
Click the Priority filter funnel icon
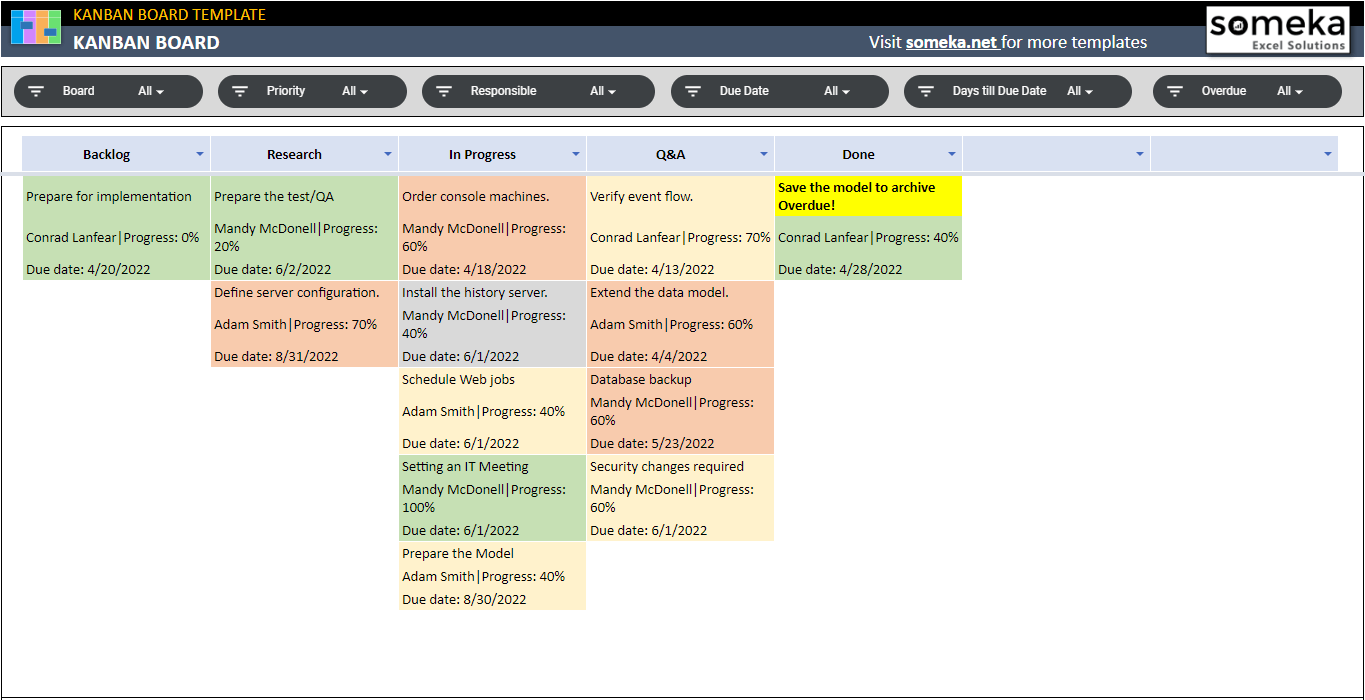240,91
